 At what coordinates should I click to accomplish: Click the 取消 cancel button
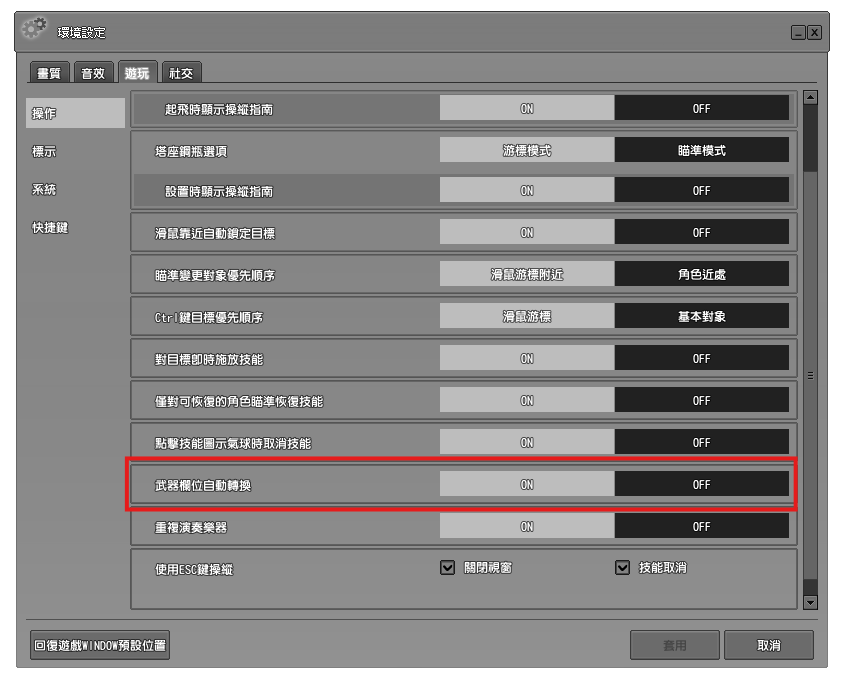click(769, 645)
